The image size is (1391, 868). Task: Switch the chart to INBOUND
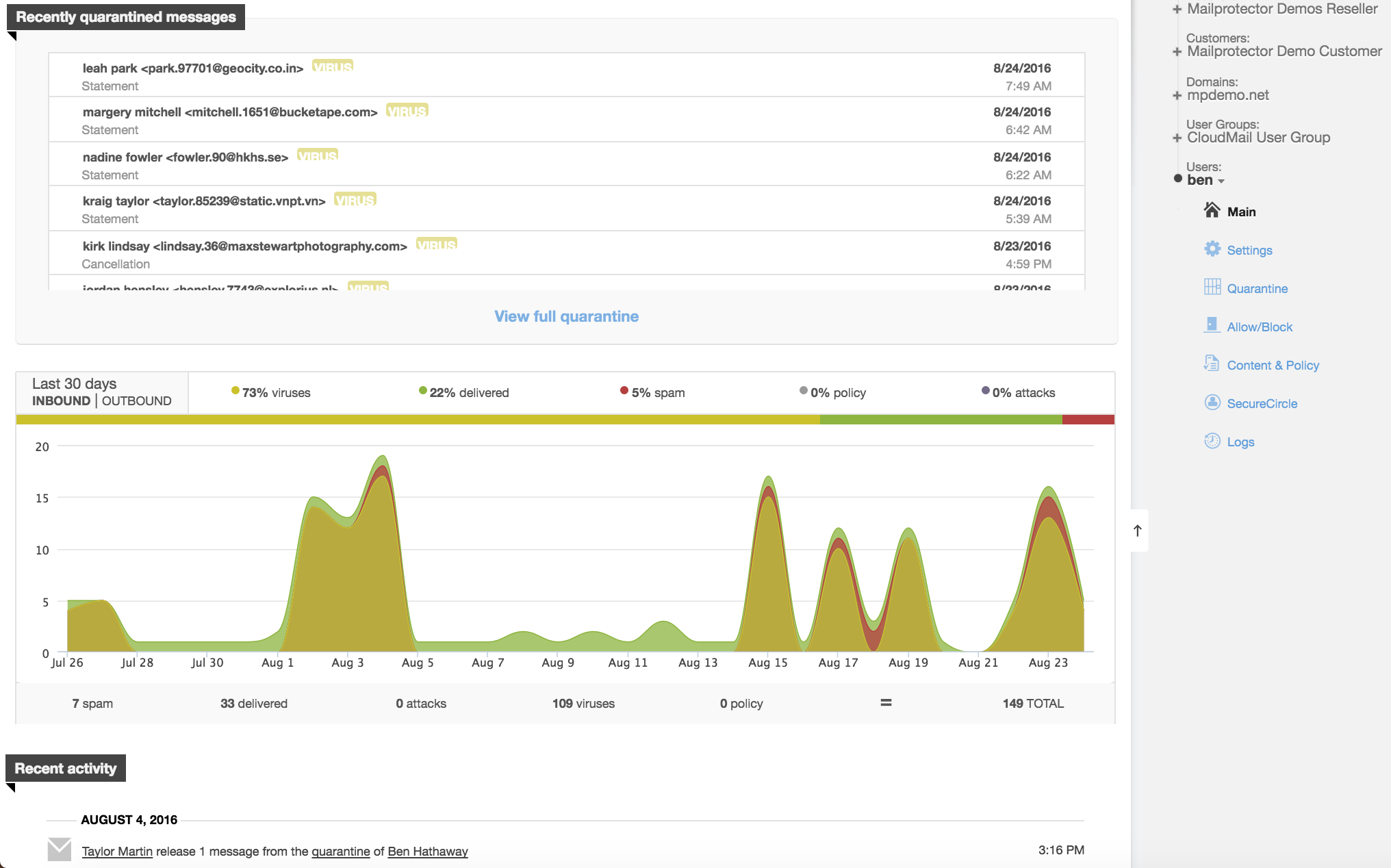point(61,401)
